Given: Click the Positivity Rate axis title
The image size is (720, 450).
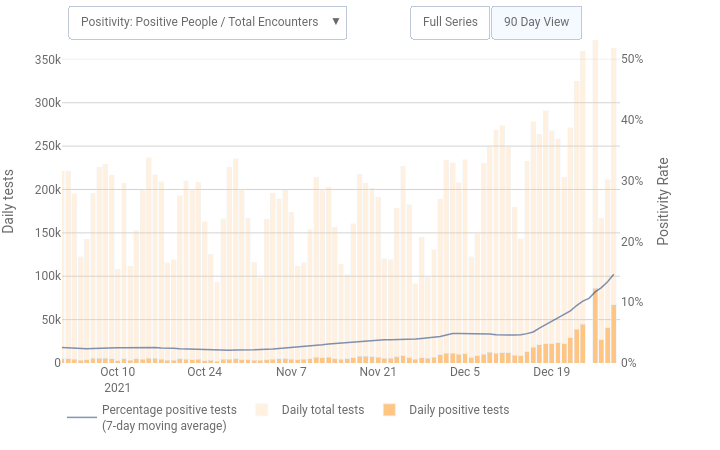Looking at the screenshot, I should point(662,202).
